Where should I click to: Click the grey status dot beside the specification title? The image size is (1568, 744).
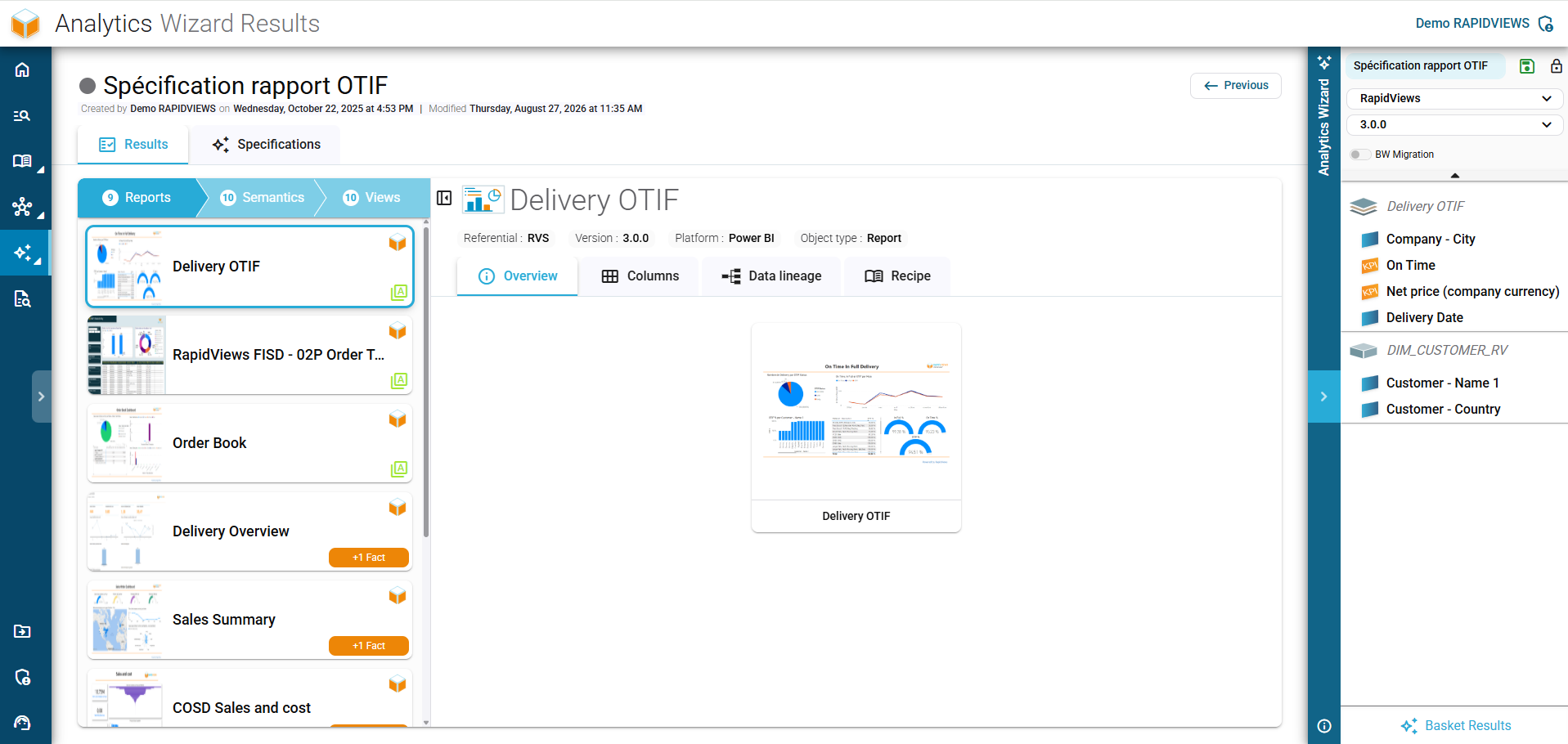coord(88,86)
